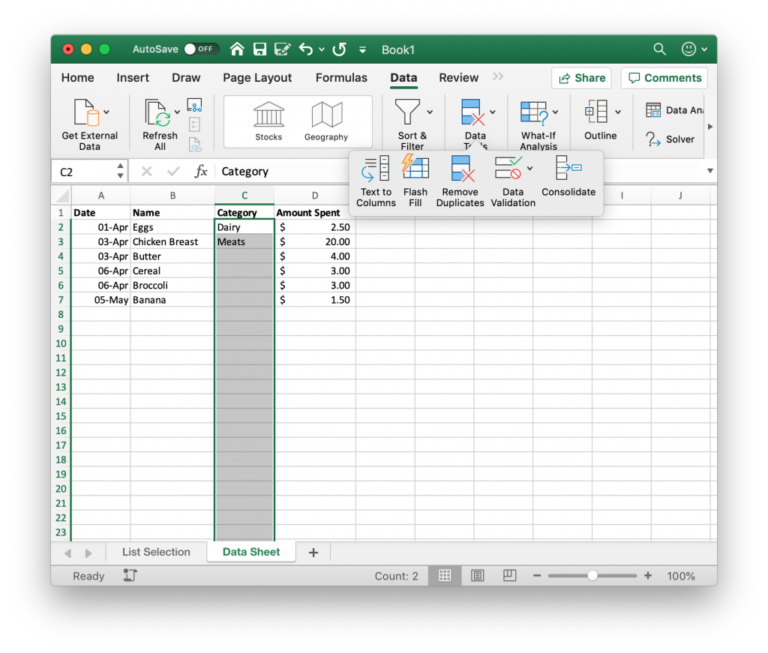
Task: Click the Data Validation icon
Action: pyautogui.click(x=508, y=168)
